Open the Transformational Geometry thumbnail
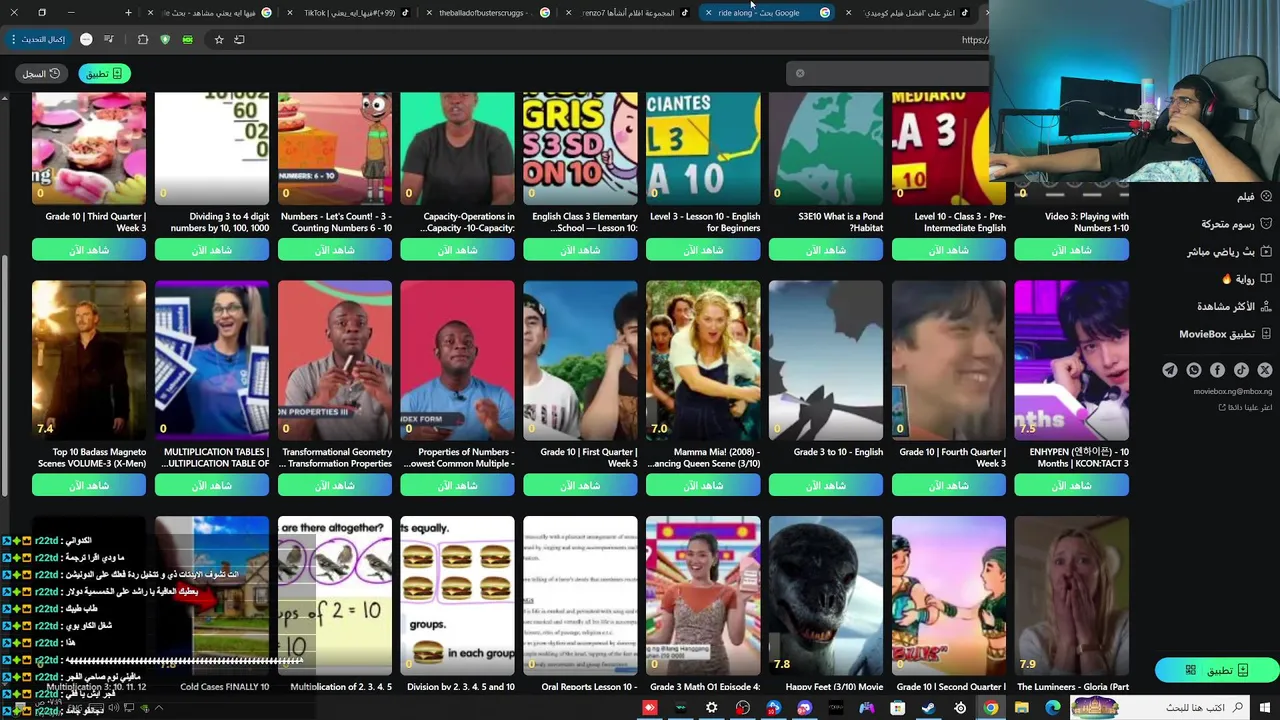This screenshot has height=720, width=1280. click(335, 360)
